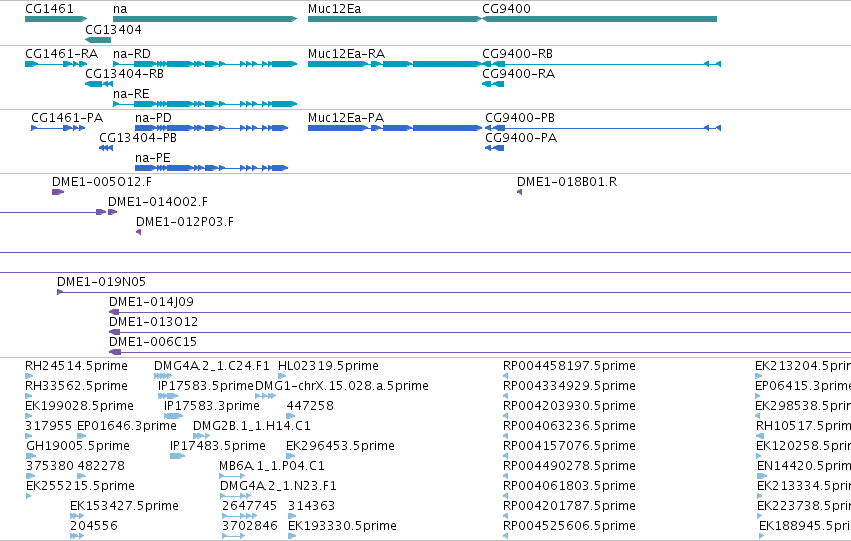This screenshot has height=541, width=851.
Task: Open protein CG1461-PA
Action: (67, 118)
